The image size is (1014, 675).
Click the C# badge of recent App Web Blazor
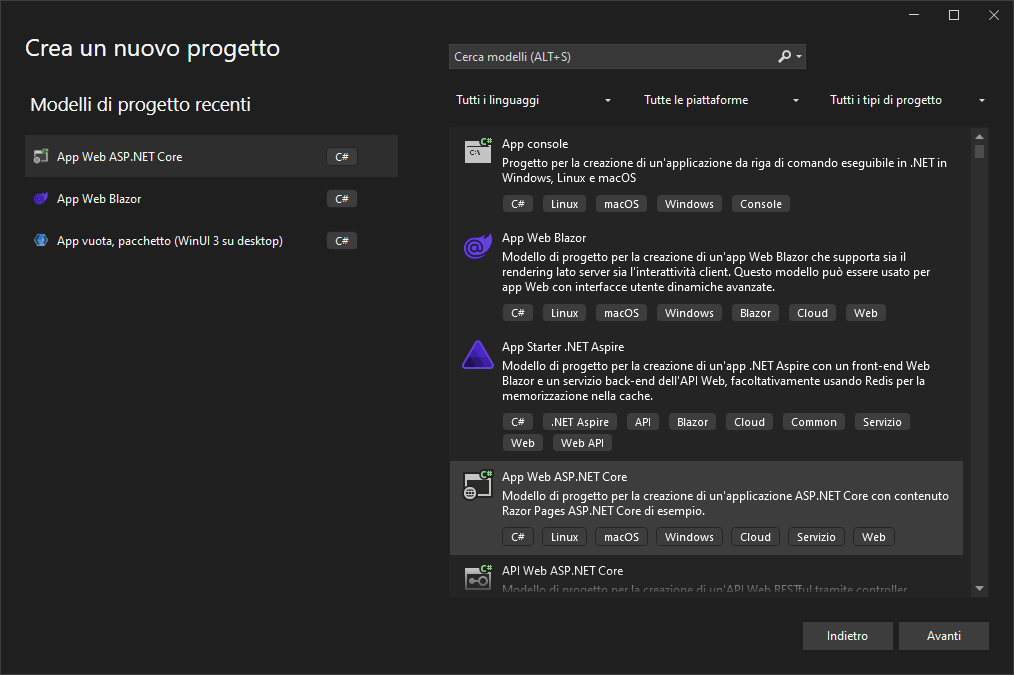coord(341,198)
